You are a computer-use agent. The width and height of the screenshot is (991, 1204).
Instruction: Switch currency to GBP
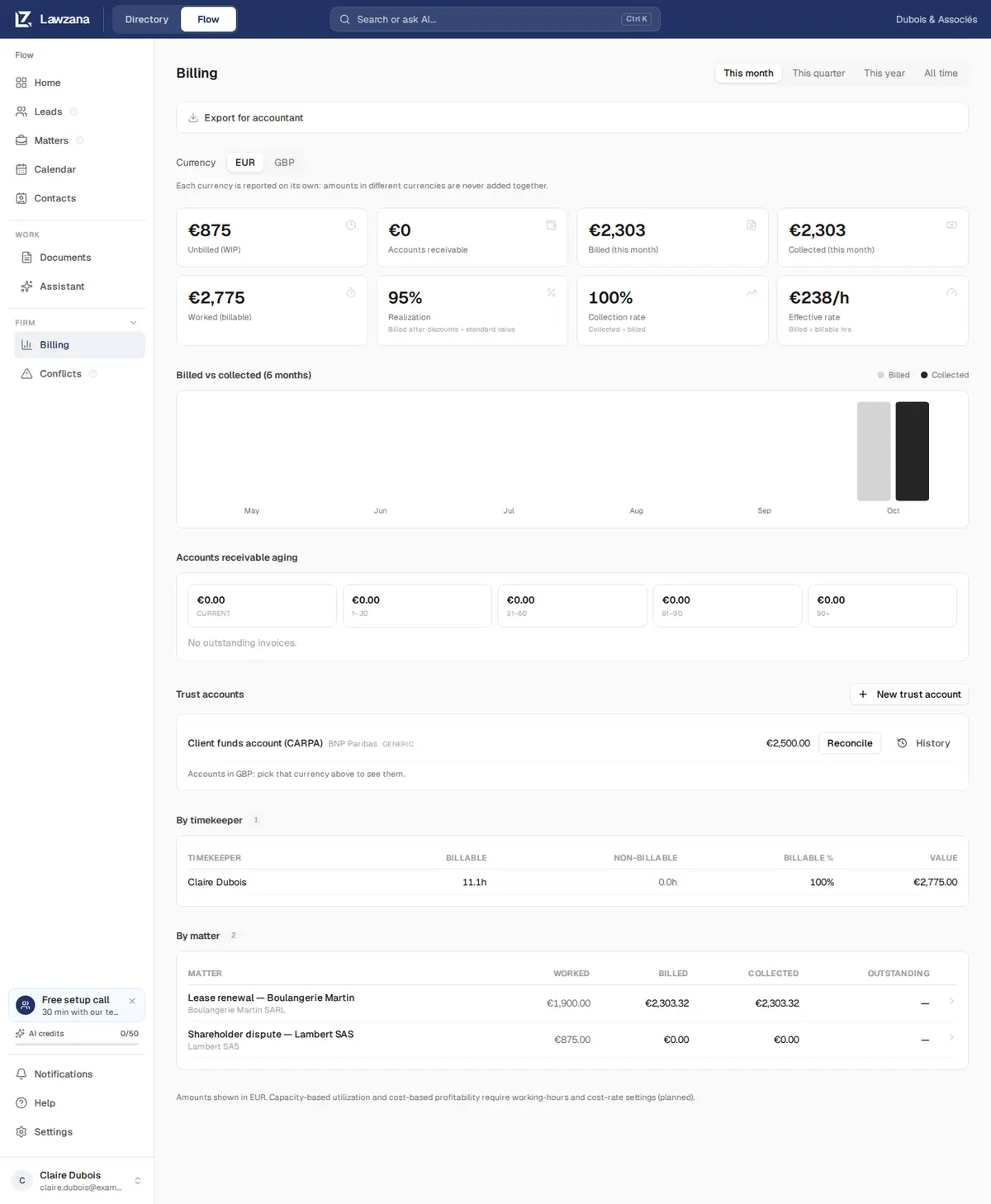284,163
